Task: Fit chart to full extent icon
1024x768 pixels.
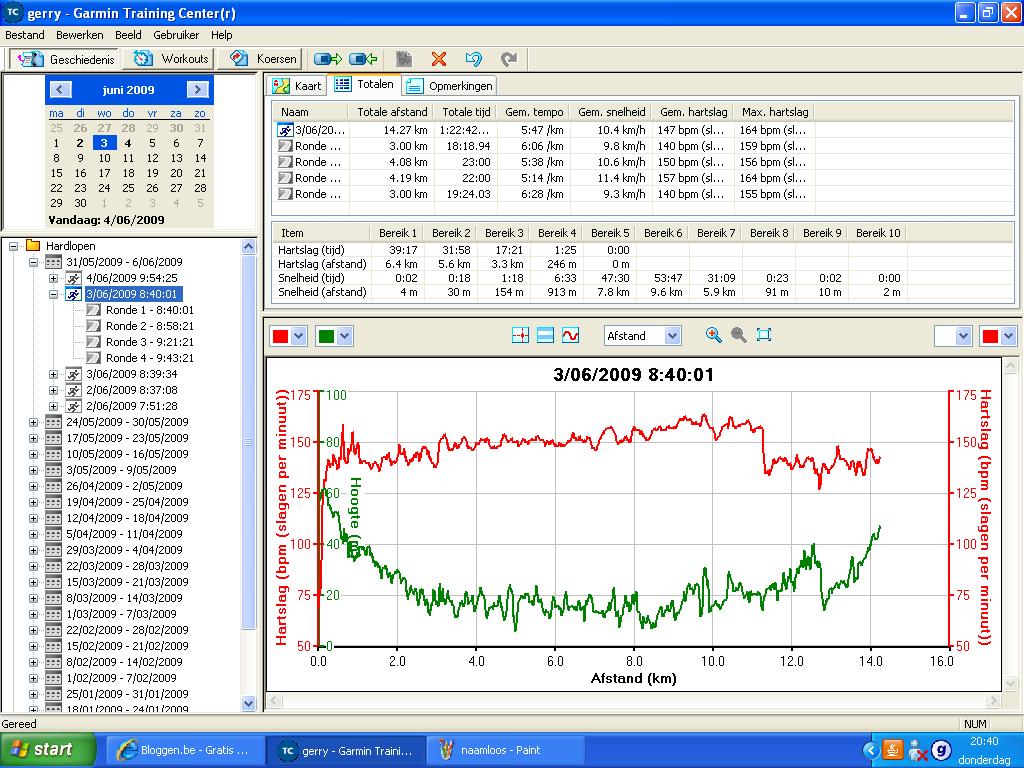Action: pos(763,335)
